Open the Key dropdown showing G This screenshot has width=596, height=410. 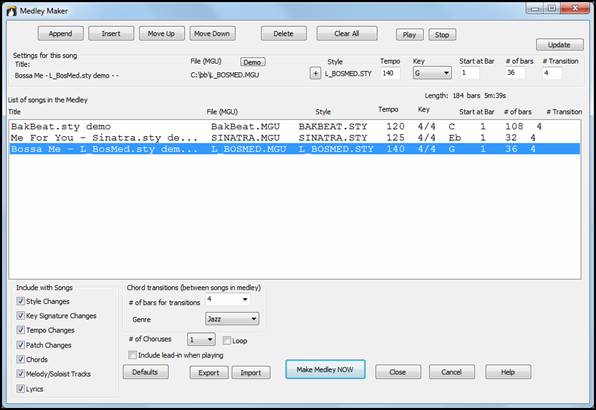(432, 73)
